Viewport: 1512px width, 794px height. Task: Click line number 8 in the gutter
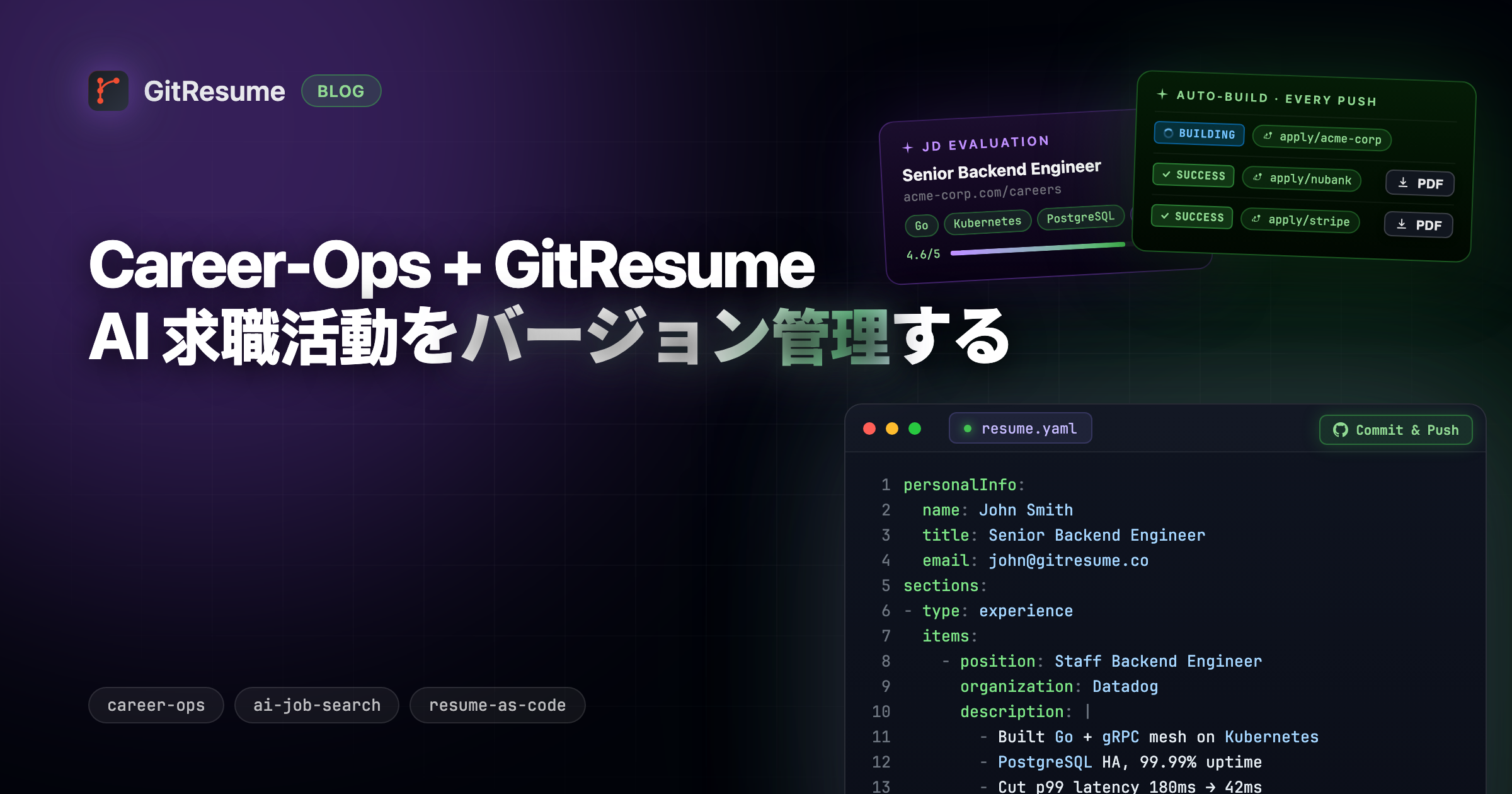tap(886, 661)
